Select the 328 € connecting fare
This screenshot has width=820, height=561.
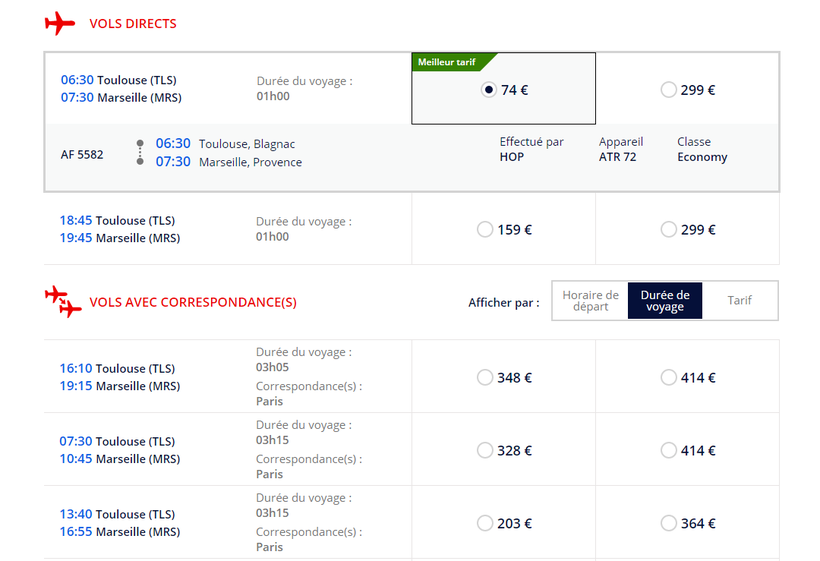[485, 450]
